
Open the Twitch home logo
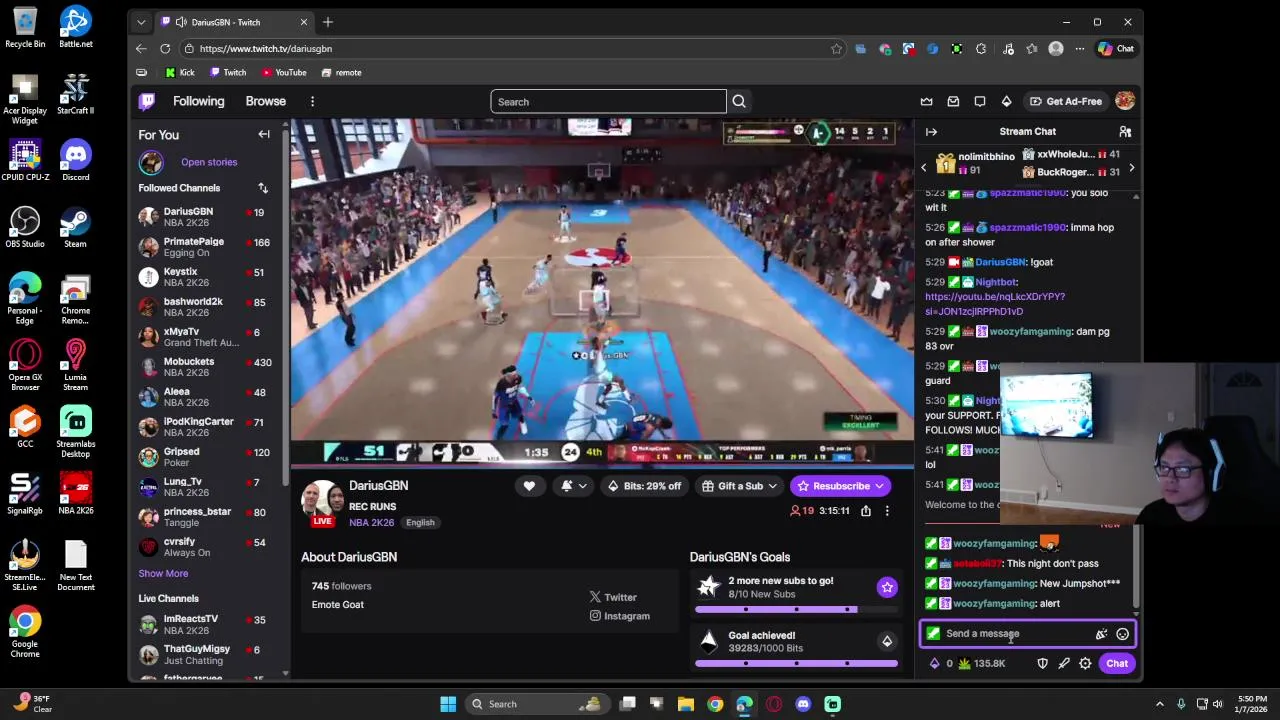147,101
